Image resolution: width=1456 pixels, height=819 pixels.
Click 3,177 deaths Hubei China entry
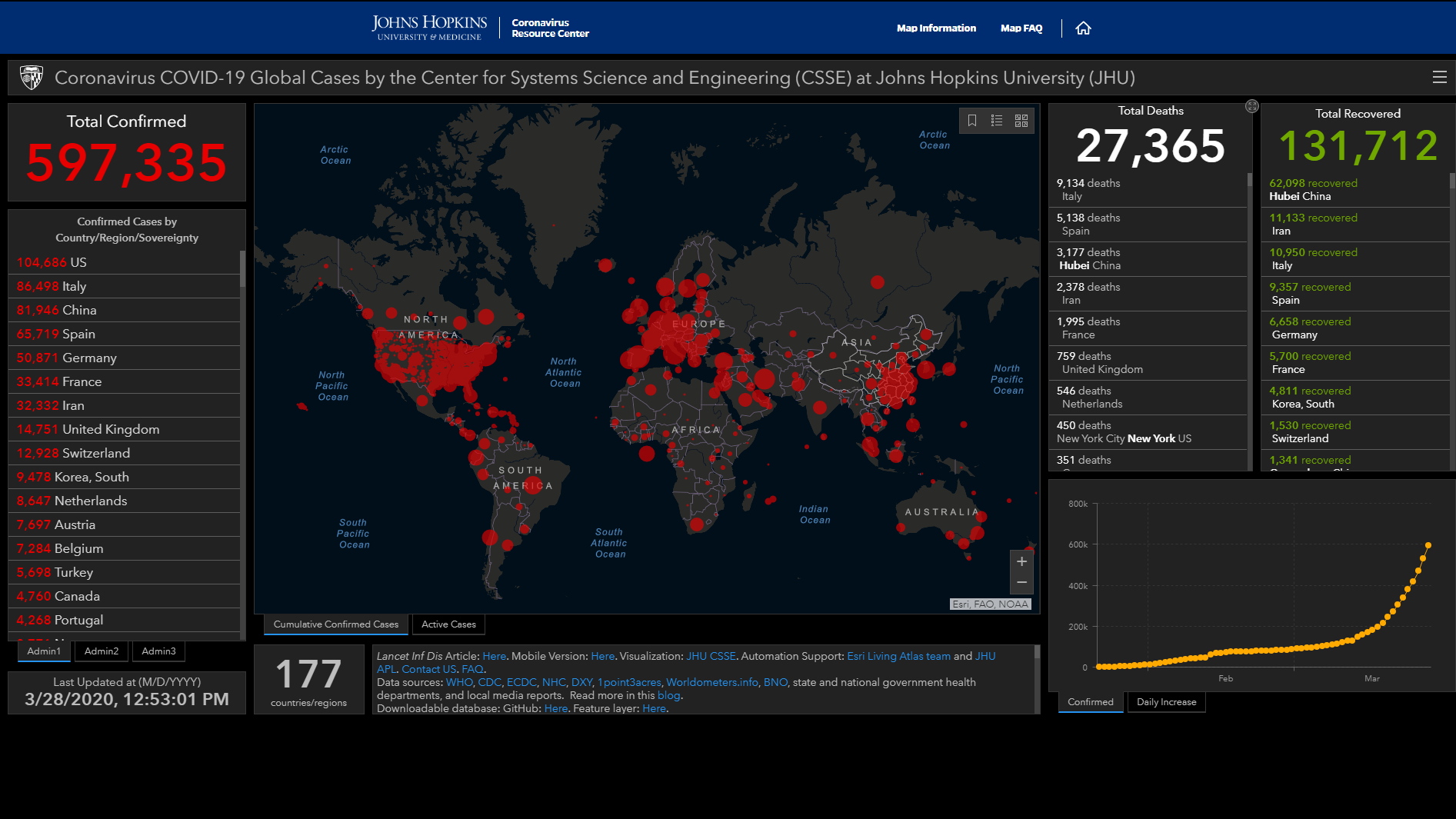(1148, 259)
